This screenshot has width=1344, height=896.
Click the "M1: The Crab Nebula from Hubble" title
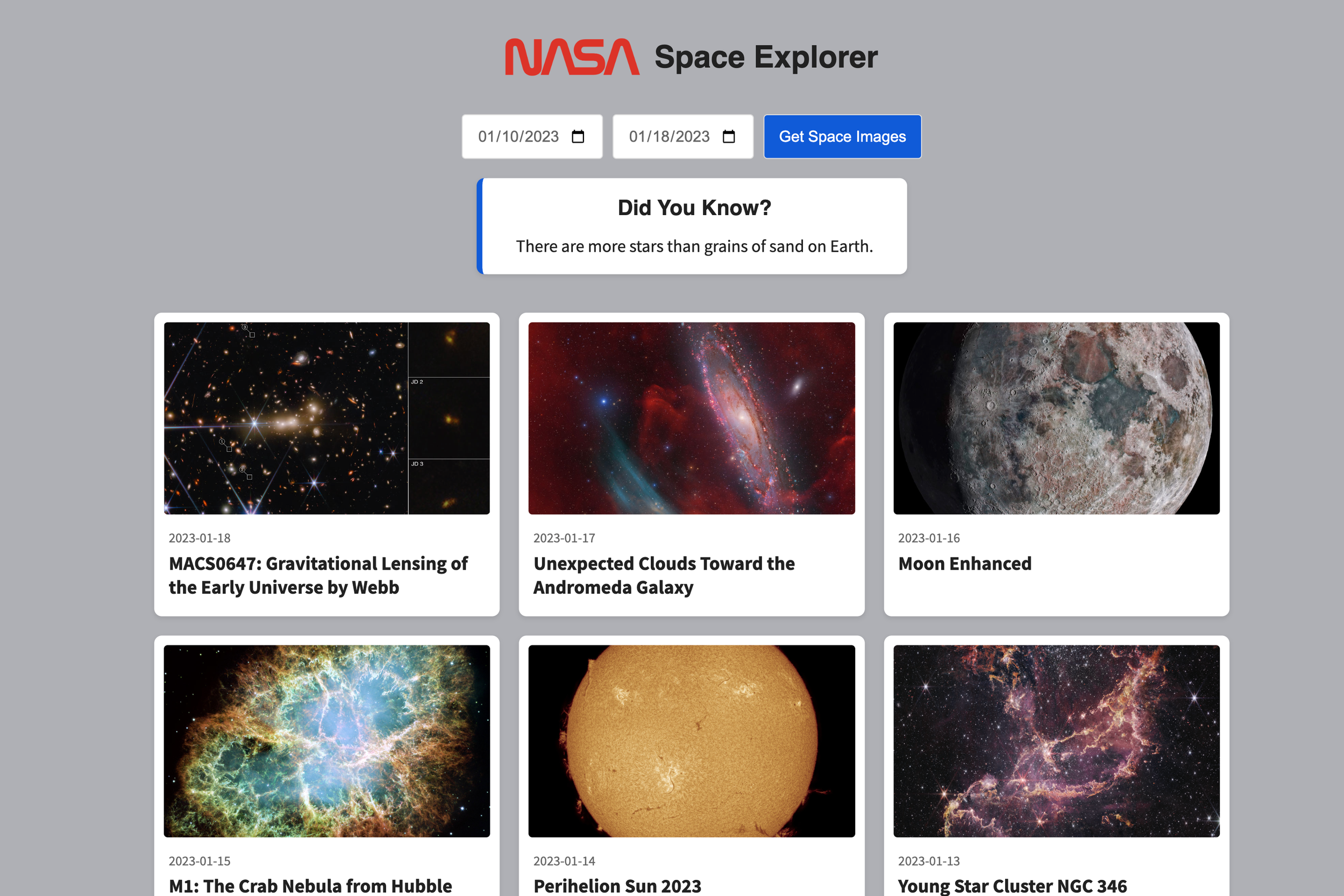[310, 886]
